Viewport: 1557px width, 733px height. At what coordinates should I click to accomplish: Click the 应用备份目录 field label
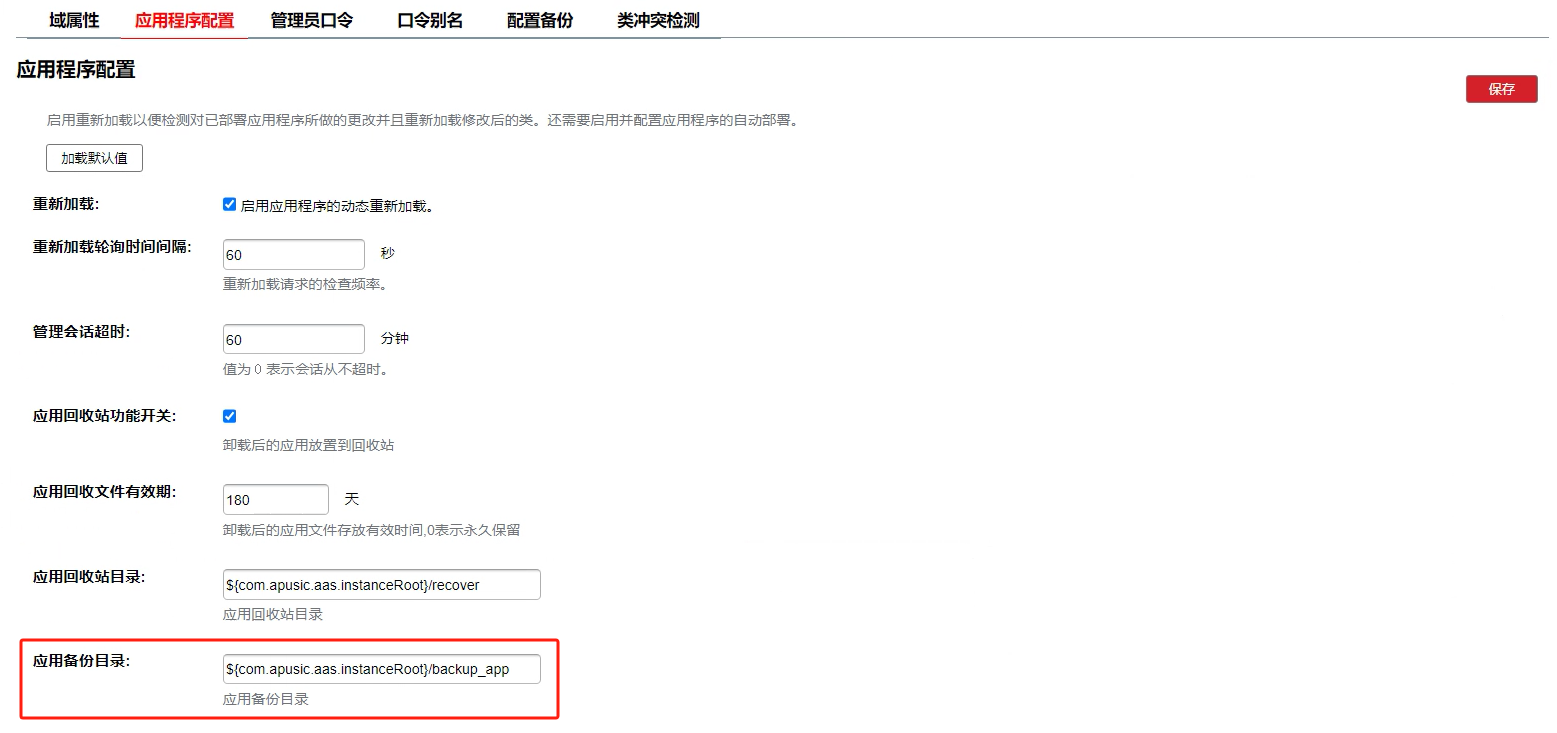(x=82, y=661)
